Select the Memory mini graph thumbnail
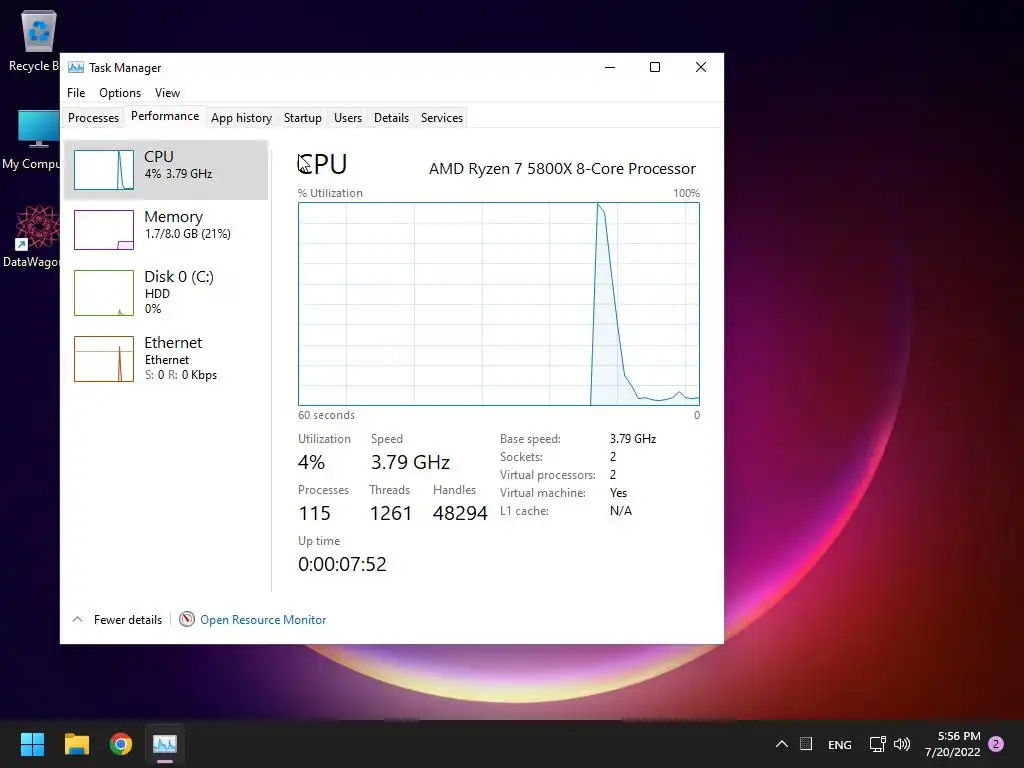This screenshot has height=768, width=1024. (x=104, y=230)
